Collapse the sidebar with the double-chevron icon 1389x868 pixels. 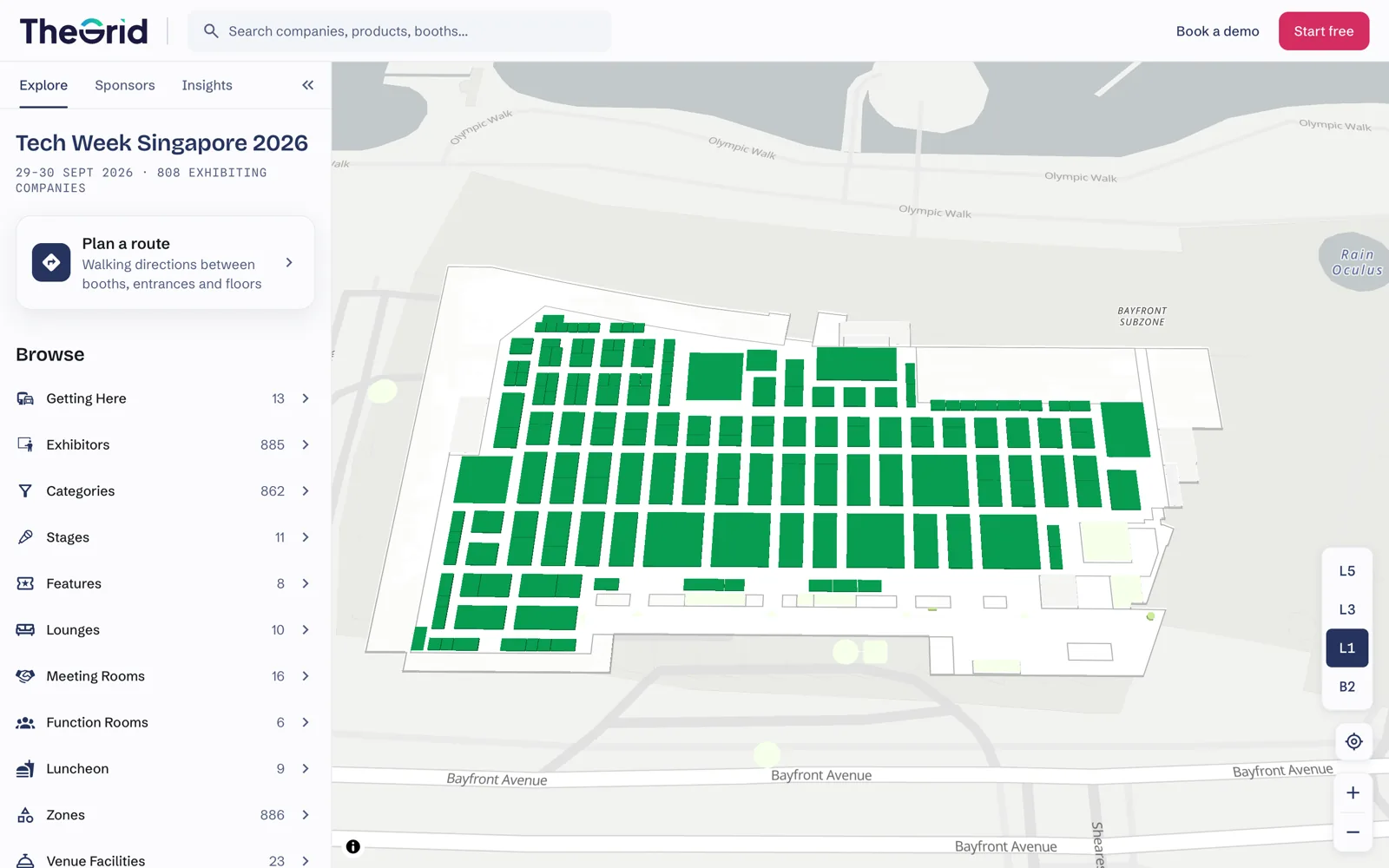point(307,85)
